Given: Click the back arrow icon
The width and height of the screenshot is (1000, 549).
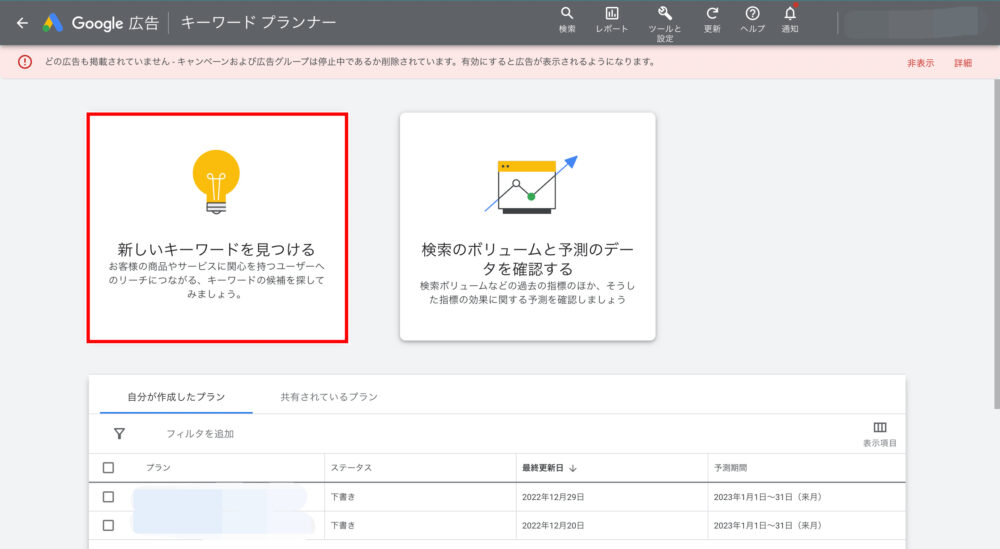Looking at the screenshot, I should tap(22, 22).
